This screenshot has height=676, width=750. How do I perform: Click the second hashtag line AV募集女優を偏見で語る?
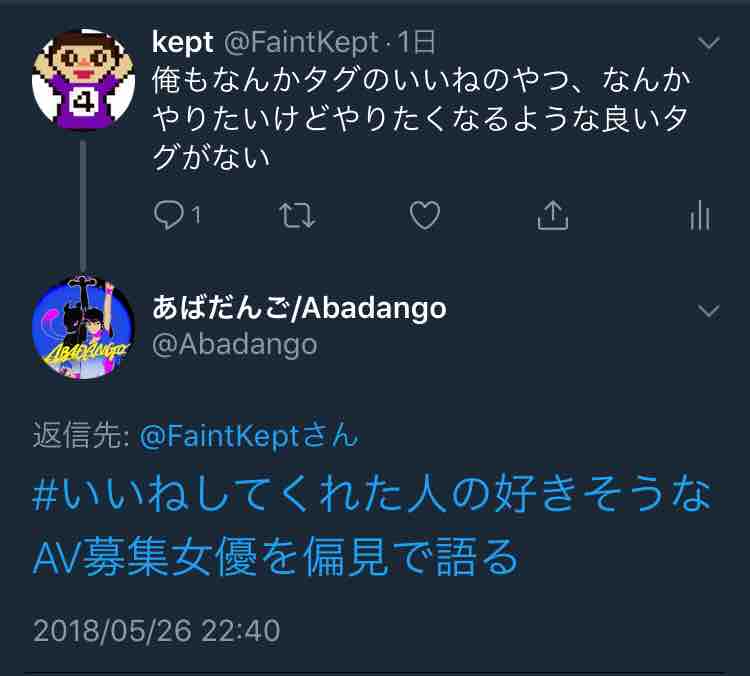[276, 556]
